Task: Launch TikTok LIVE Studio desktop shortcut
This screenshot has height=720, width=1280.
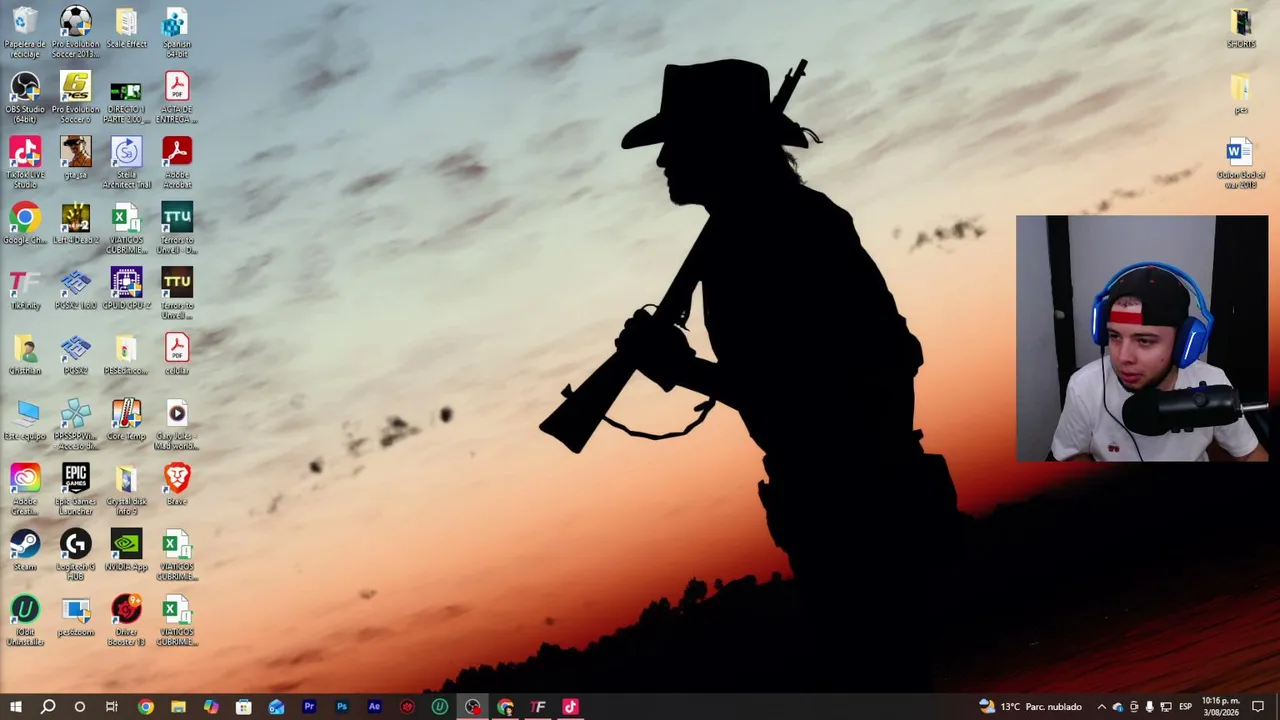Action: [x=25, y=163]
